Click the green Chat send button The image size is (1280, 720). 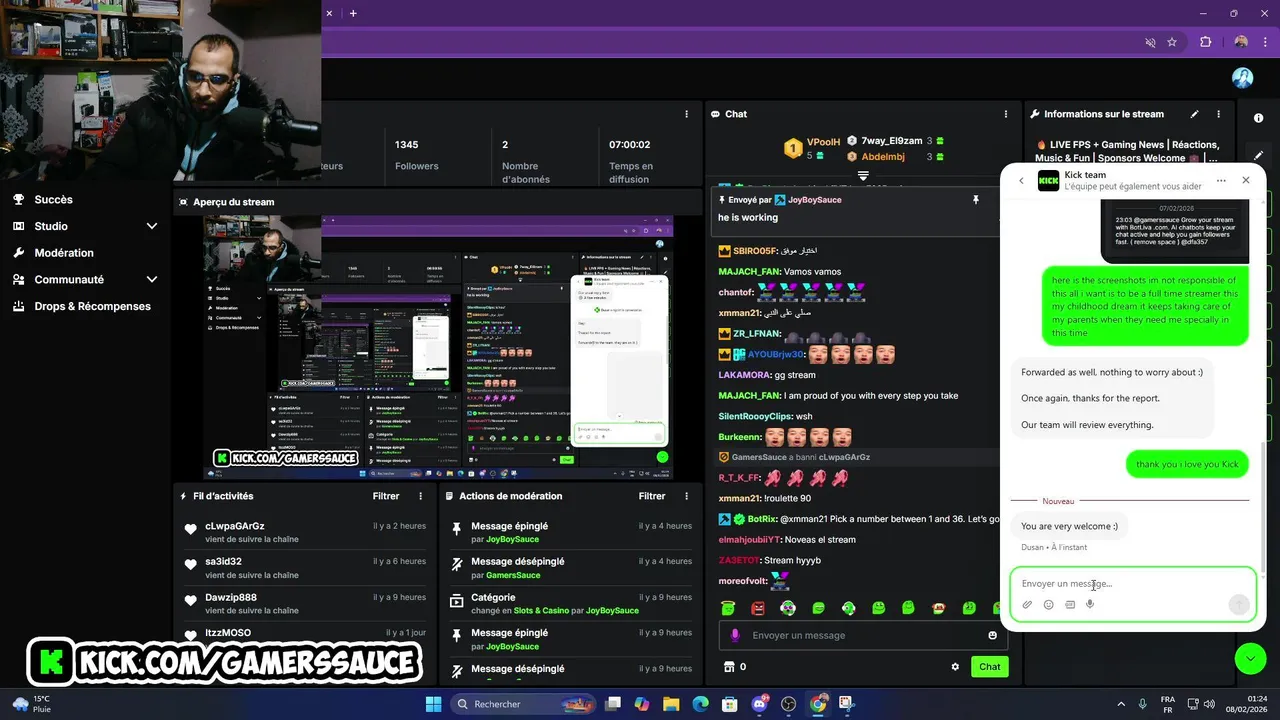(x=989, y=667)
